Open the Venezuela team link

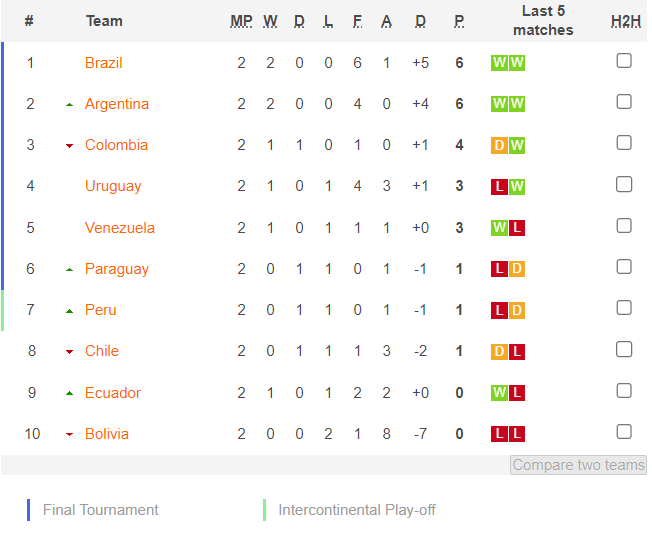point(120,227)
